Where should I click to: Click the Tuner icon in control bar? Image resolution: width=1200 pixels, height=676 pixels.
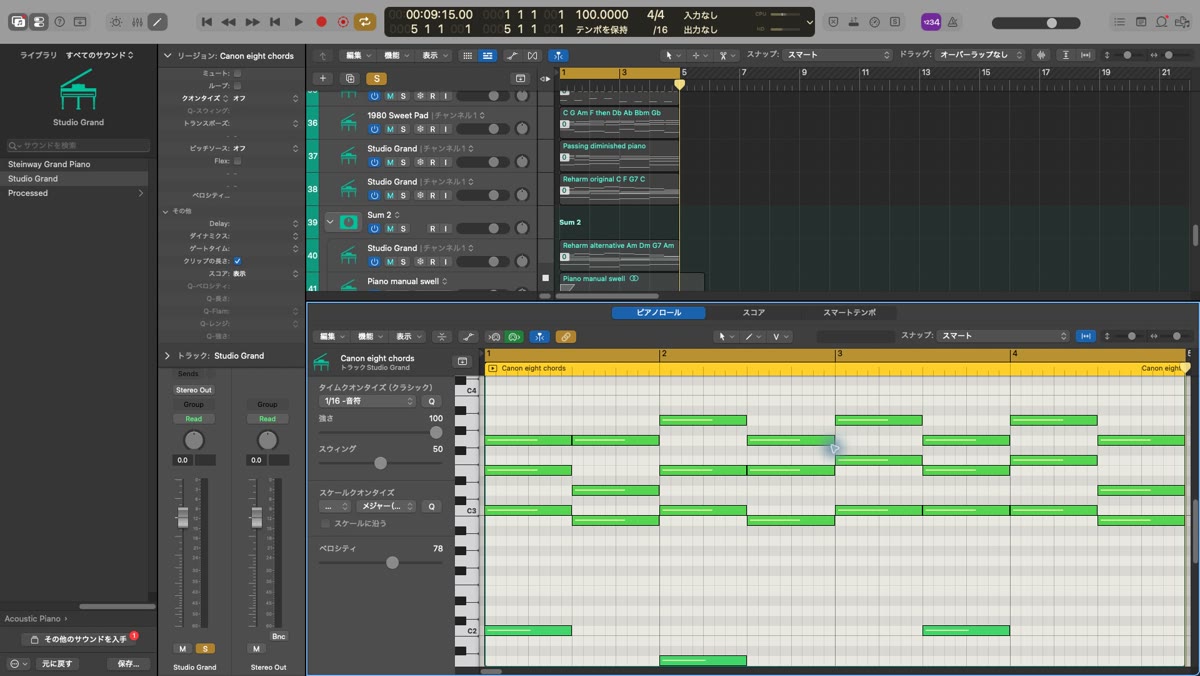pyautogui.click(x=875, y=21)
